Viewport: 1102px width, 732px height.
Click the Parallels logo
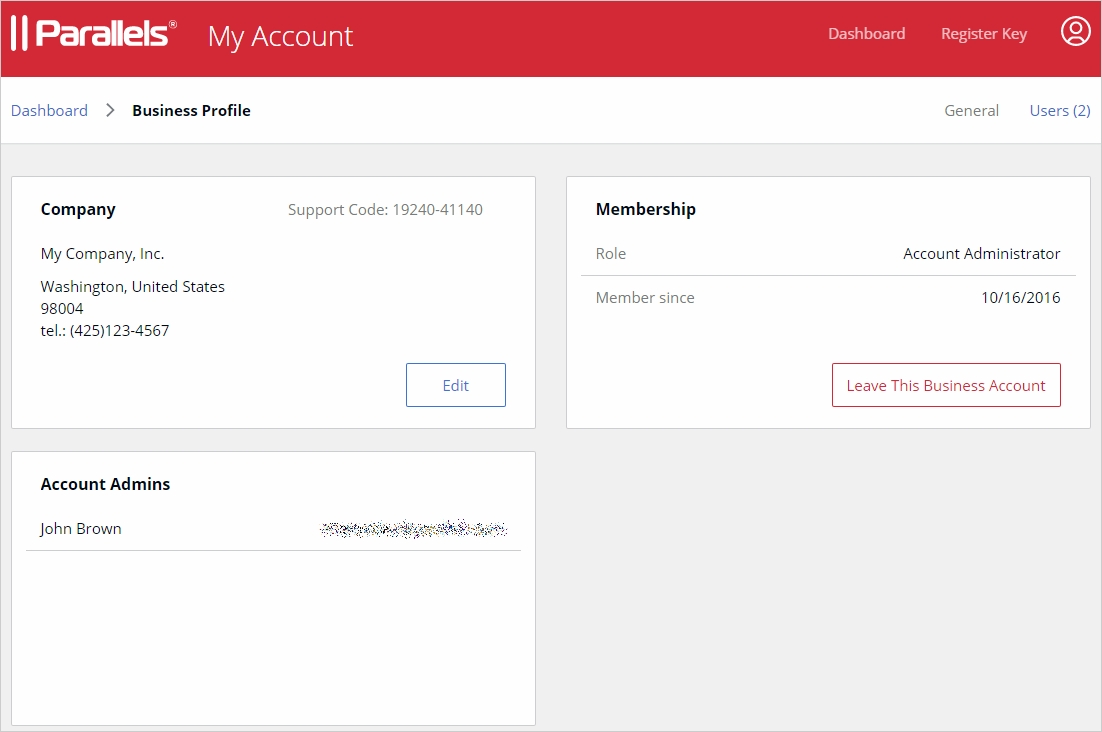[x=94, y=34]
